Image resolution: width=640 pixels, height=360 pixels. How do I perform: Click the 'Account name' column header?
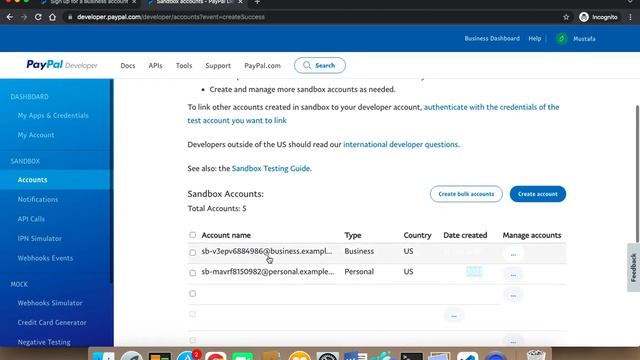[x=226, y=236]
